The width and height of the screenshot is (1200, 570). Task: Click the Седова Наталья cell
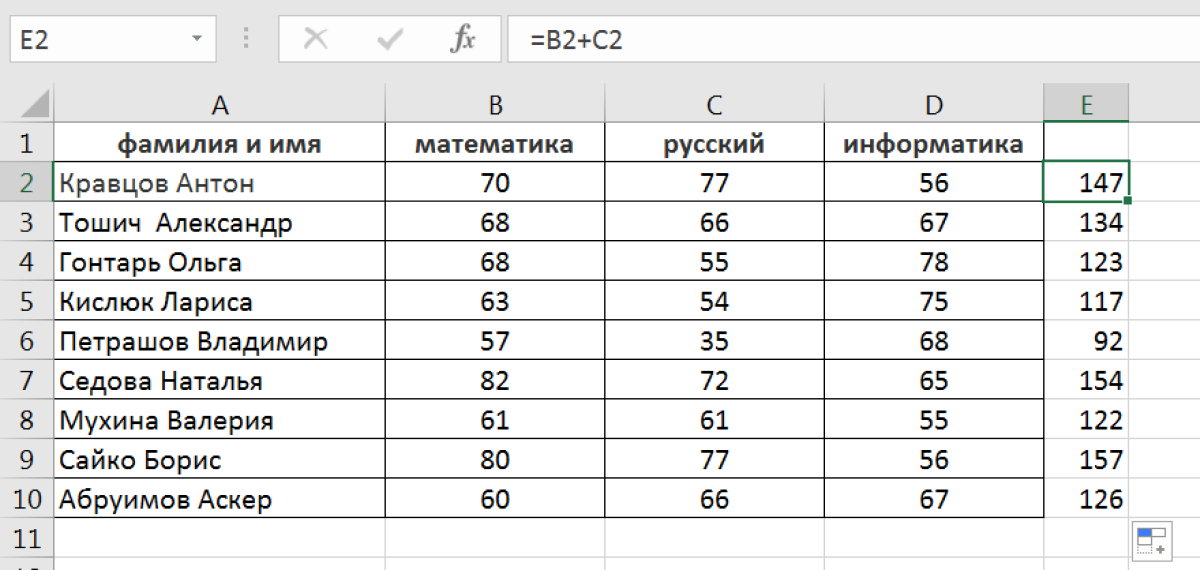pos(219,381)
